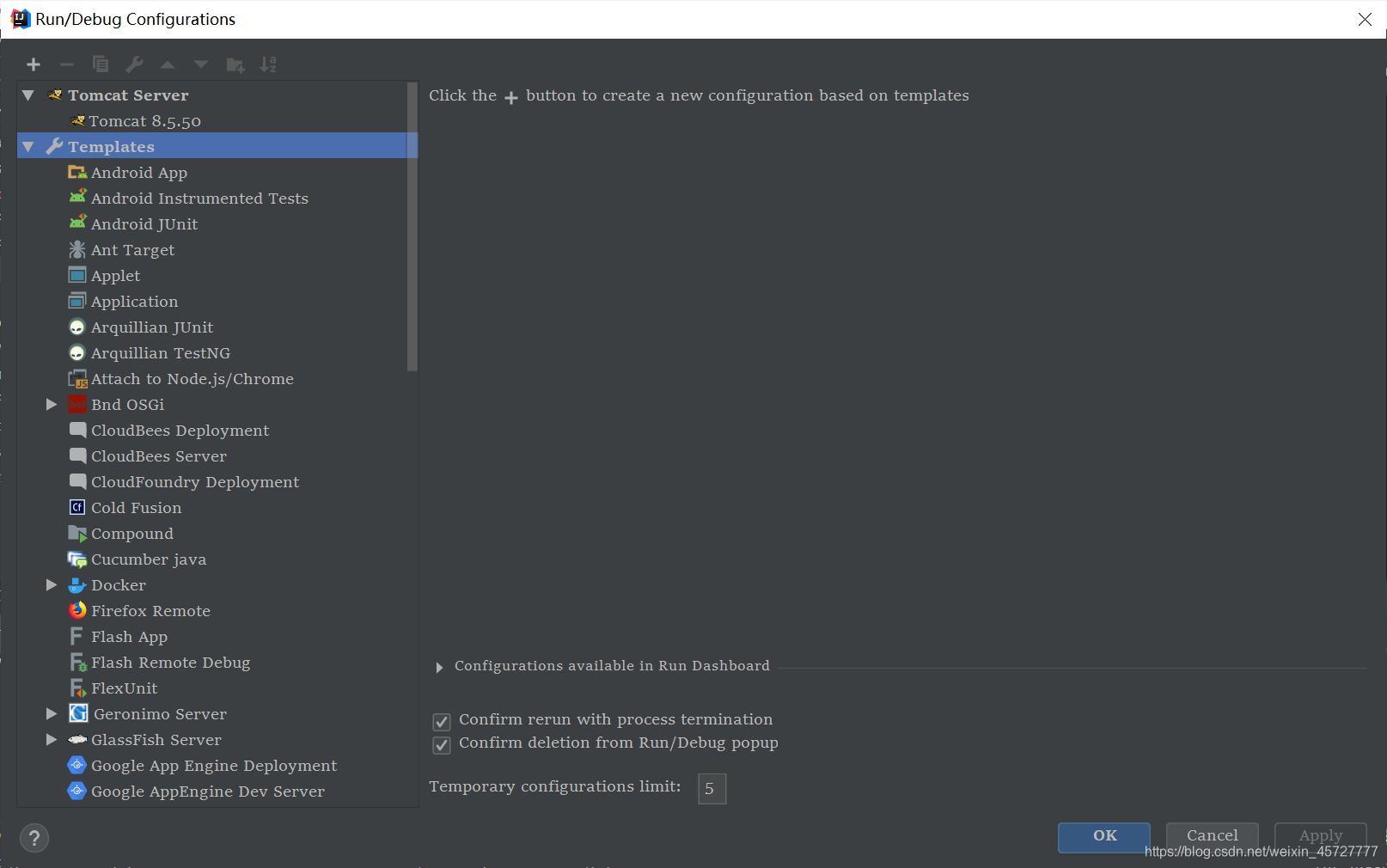This screenshot has height=868, width=1387.
Task: Open edit templates with the wrench icon
Action: (x=134, y=64)
